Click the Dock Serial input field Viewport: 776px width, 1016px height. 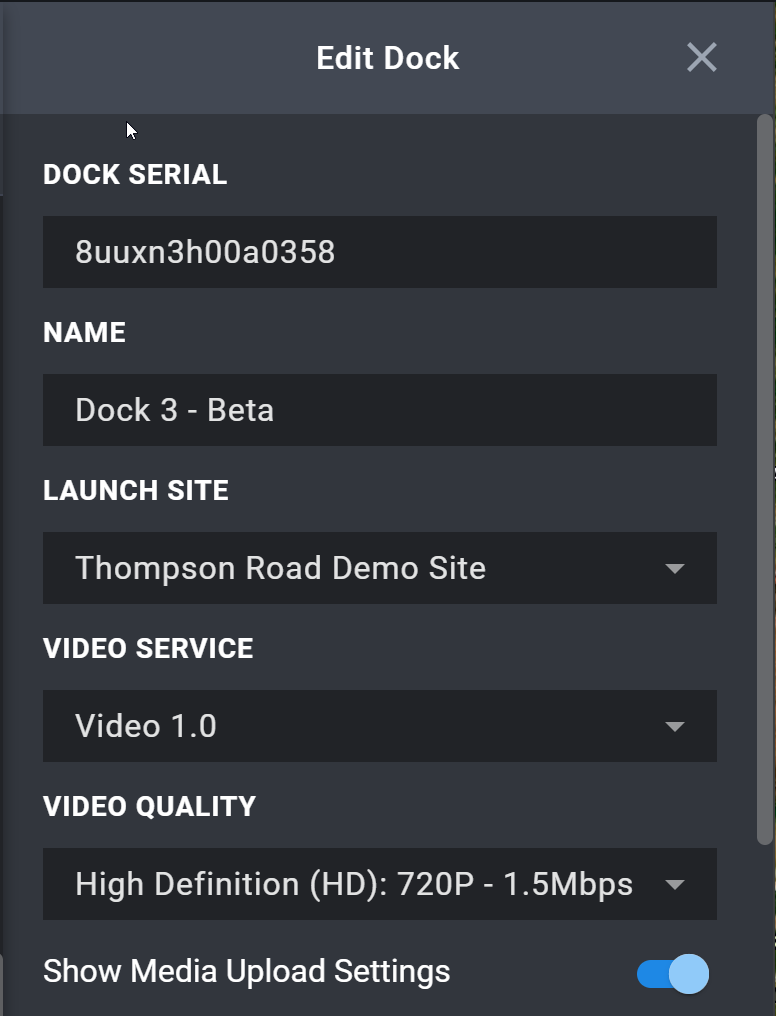(380, 251)
